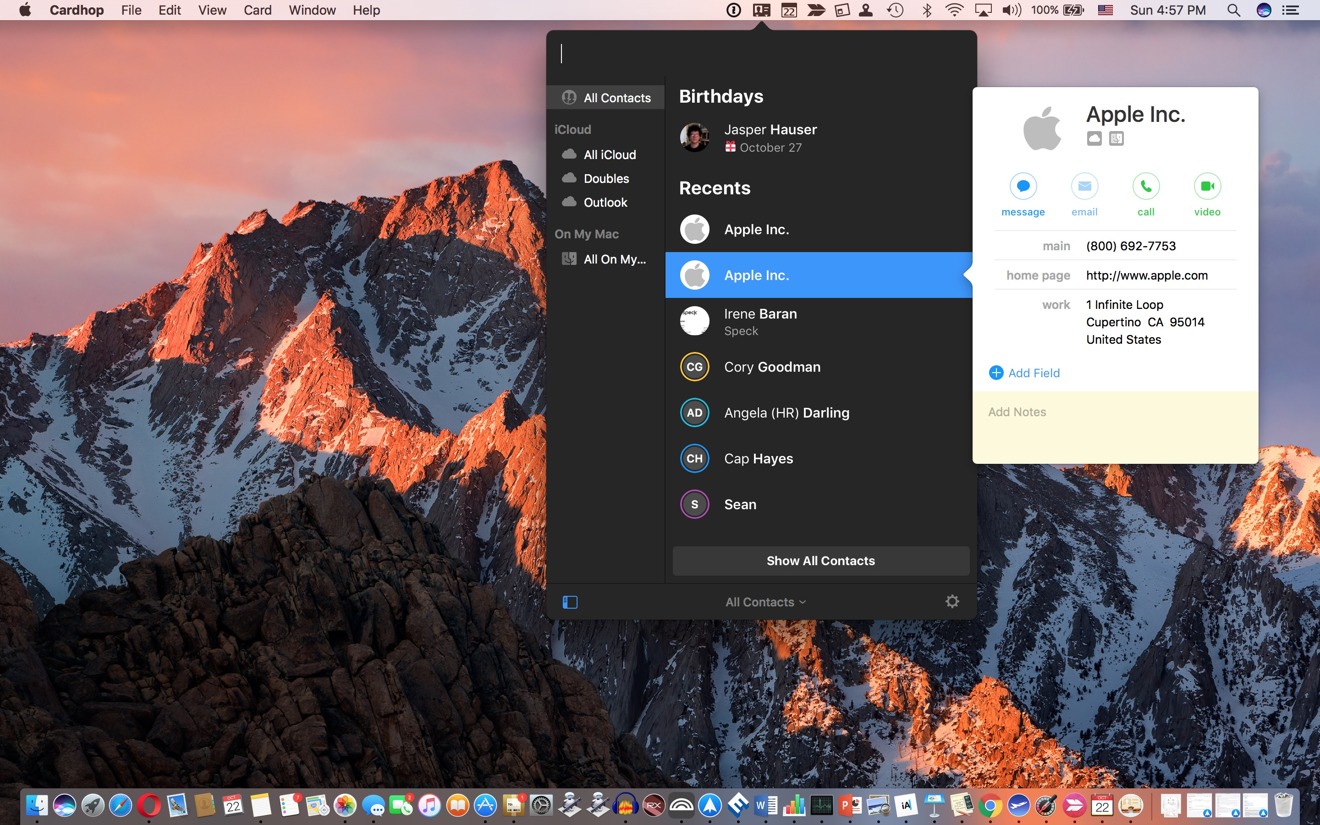The image size is (1320, 825).
Task: Open the File menu
Action: [131, 10]
